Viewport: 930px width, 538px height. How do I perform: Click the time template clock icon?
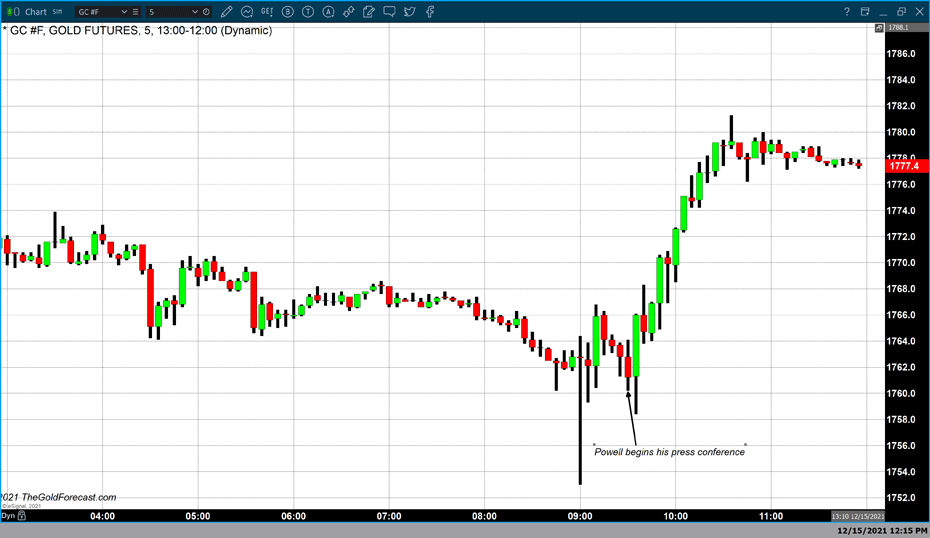click(206, 12)
